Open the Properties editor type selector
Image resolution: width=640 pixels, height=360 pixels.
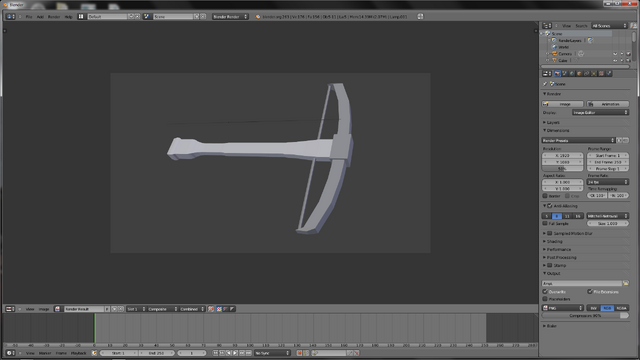tap(547, 74)
